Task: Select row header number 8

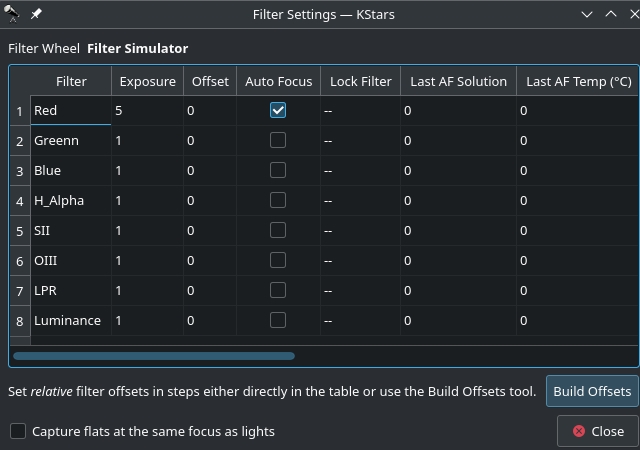Action: [x=20, y=321]
